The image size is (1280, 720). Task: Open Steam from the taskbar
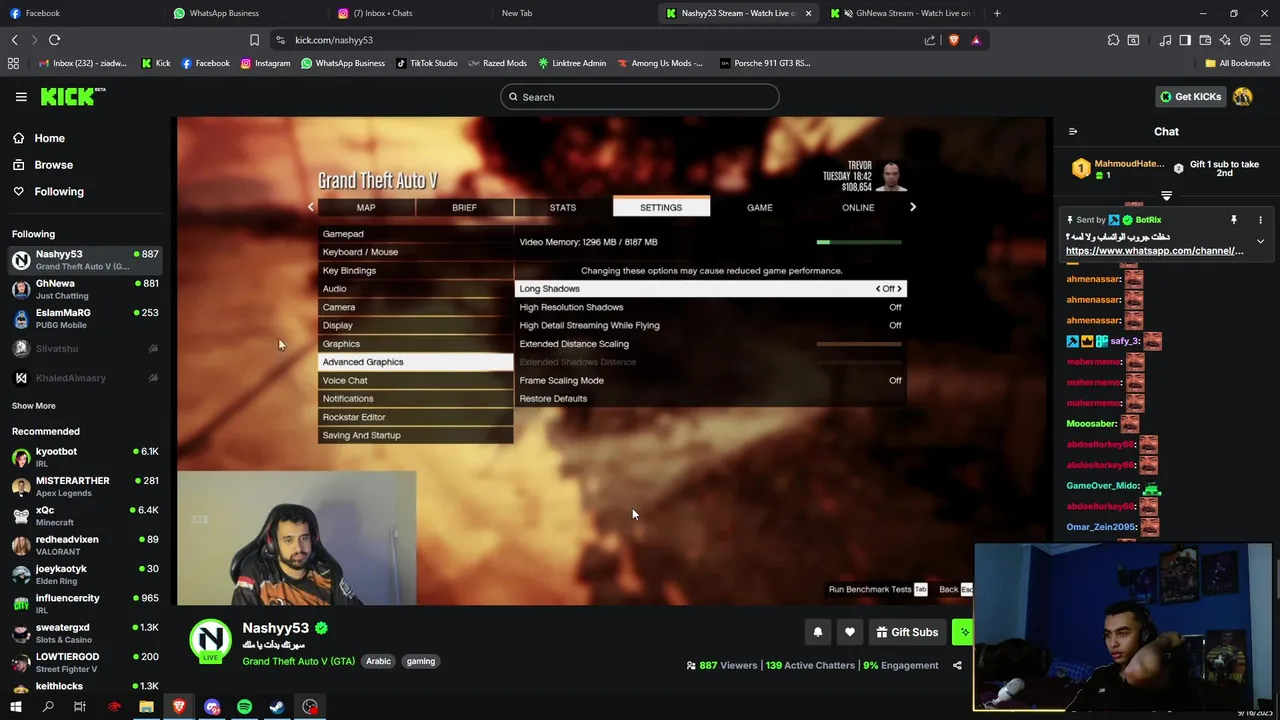(x=277, y=707)
